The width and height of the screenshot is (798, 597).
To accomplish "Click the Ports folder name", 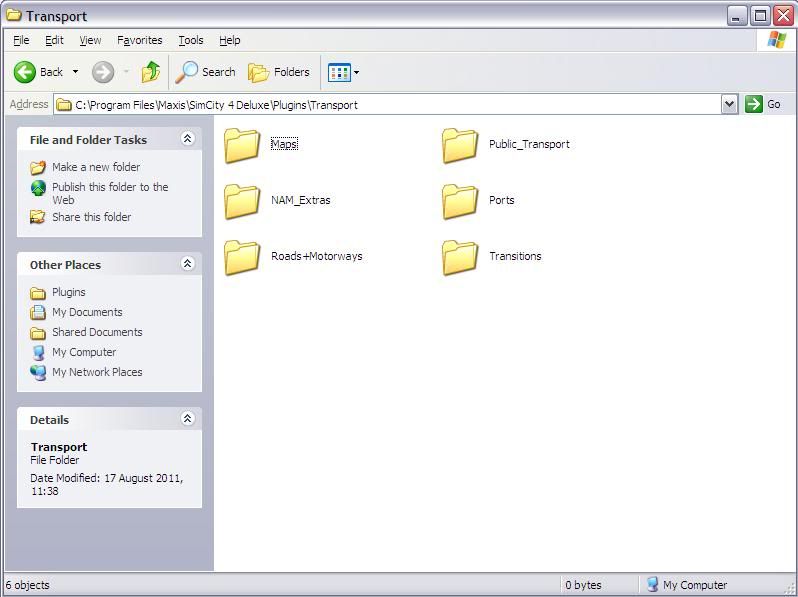I will click(502, 200).
